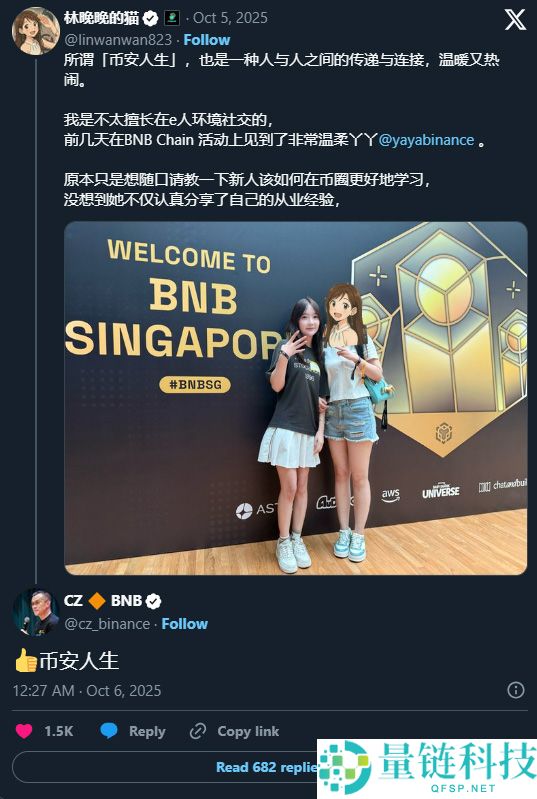Click the blue reply bubble icon
The height and width of the screenshot is (799, 537).
point(109,731)
